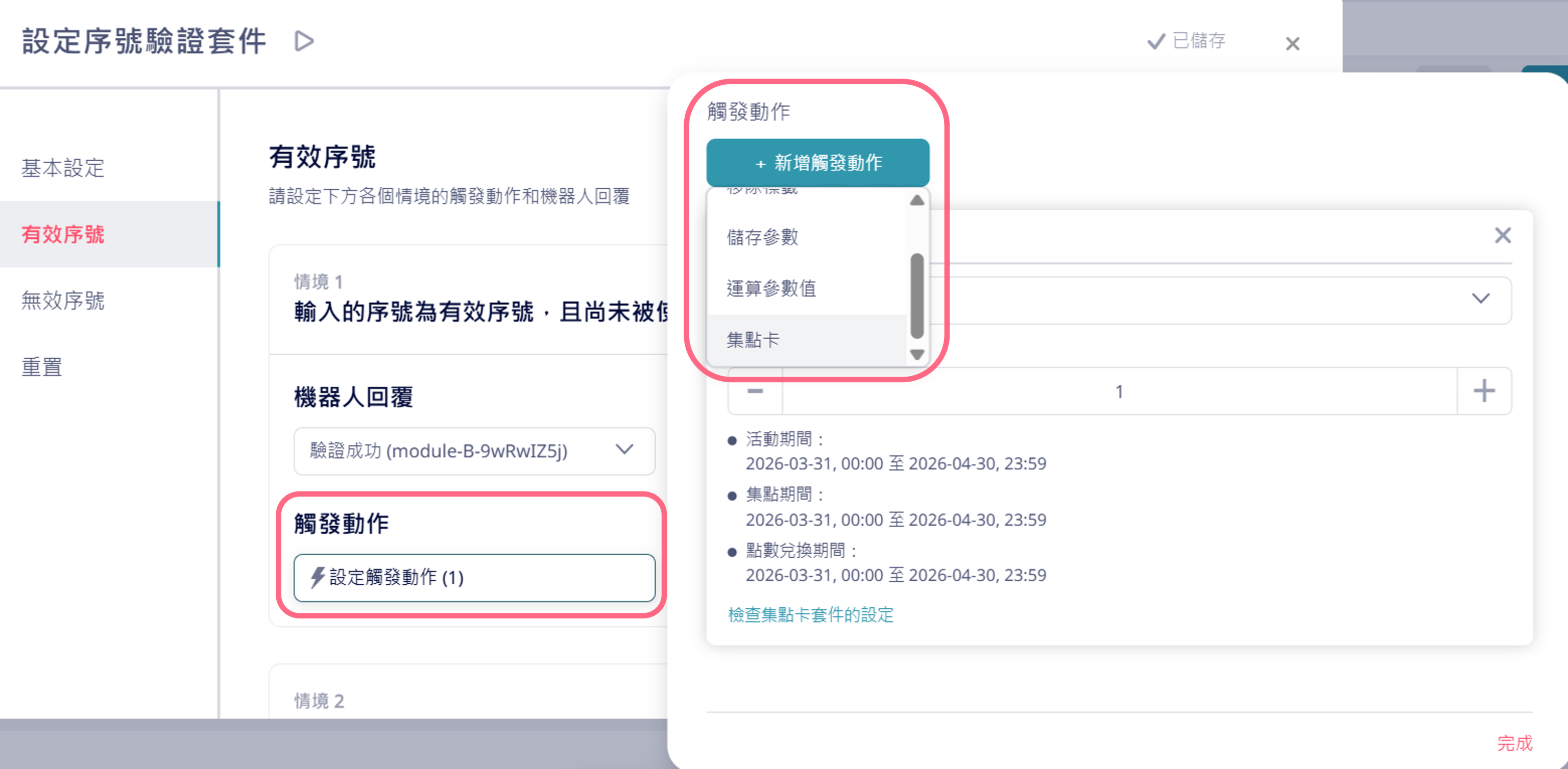Click the play preview icon beside title
Viewport: 1568px width, 769px height.
point(304,41)
